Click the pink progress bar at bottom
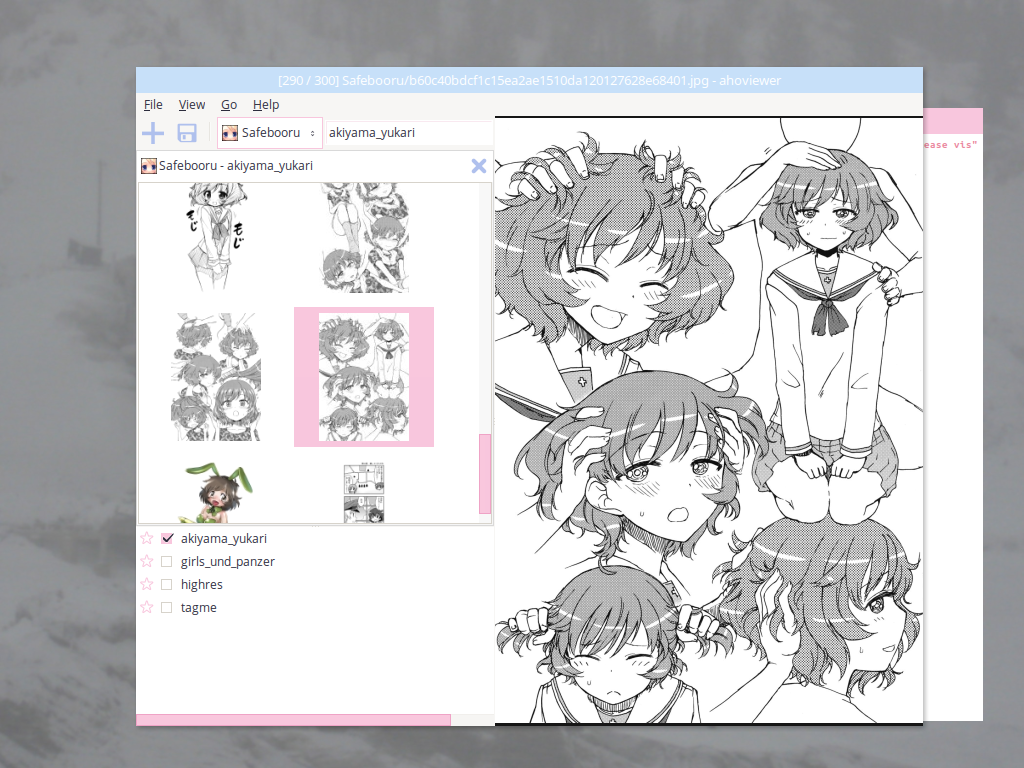Image resolution: width=1024 pixels, height=768 pixels. click(x=293, y=720)
